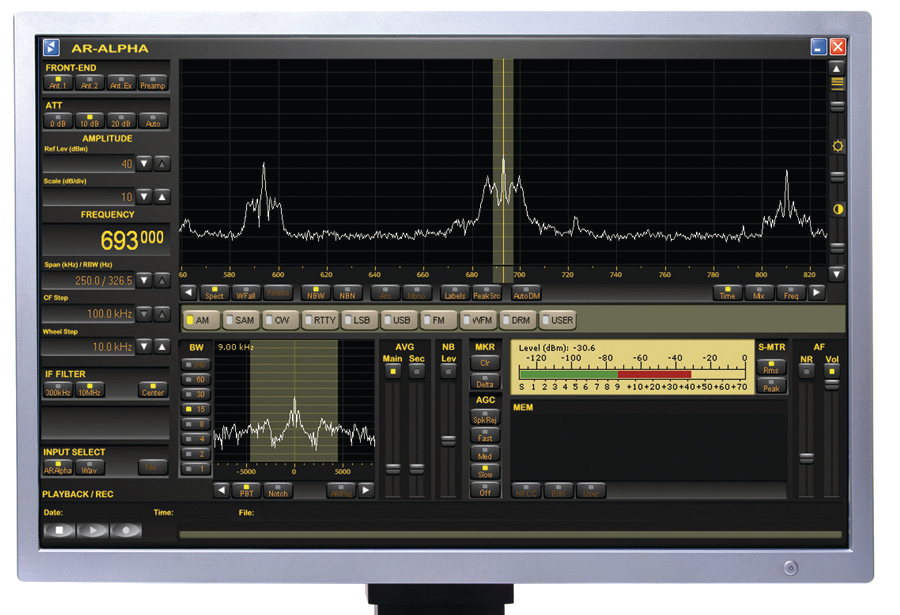Click the Notch filter control
The image size is (900, 615).
click(x=278, y=492)
